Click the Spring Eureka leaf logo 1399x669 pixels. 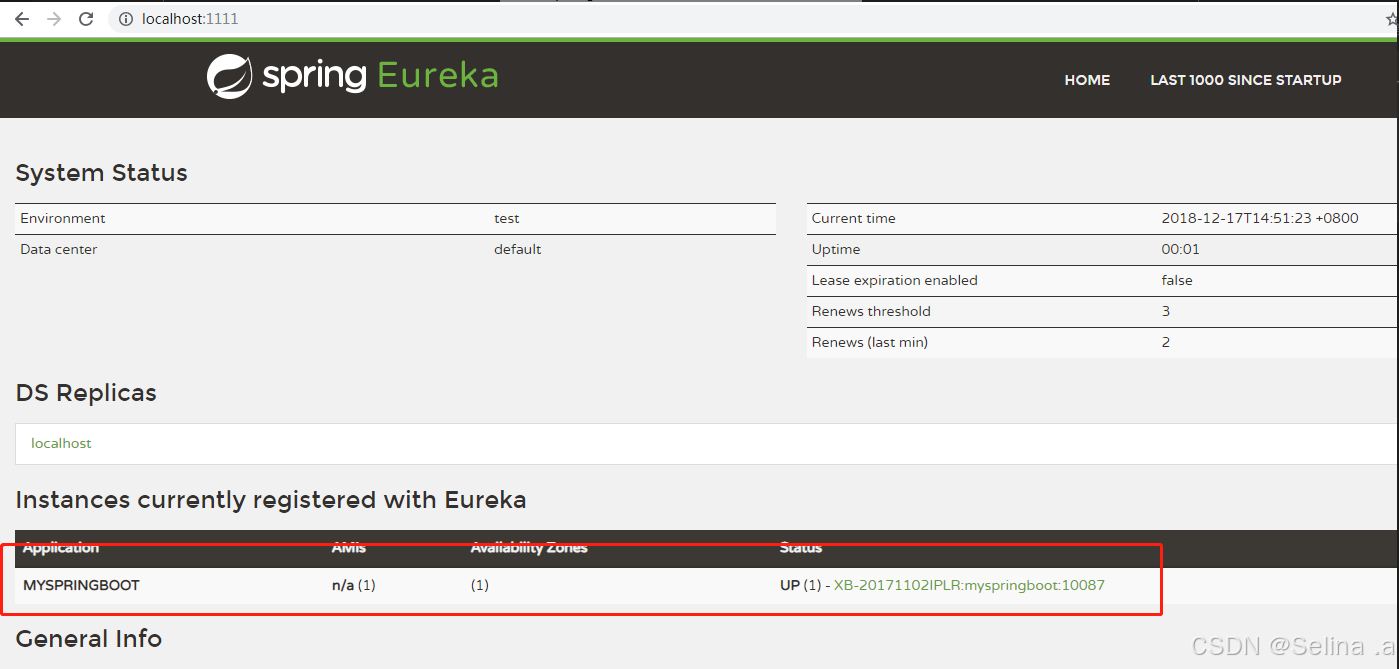pos(228,76)
